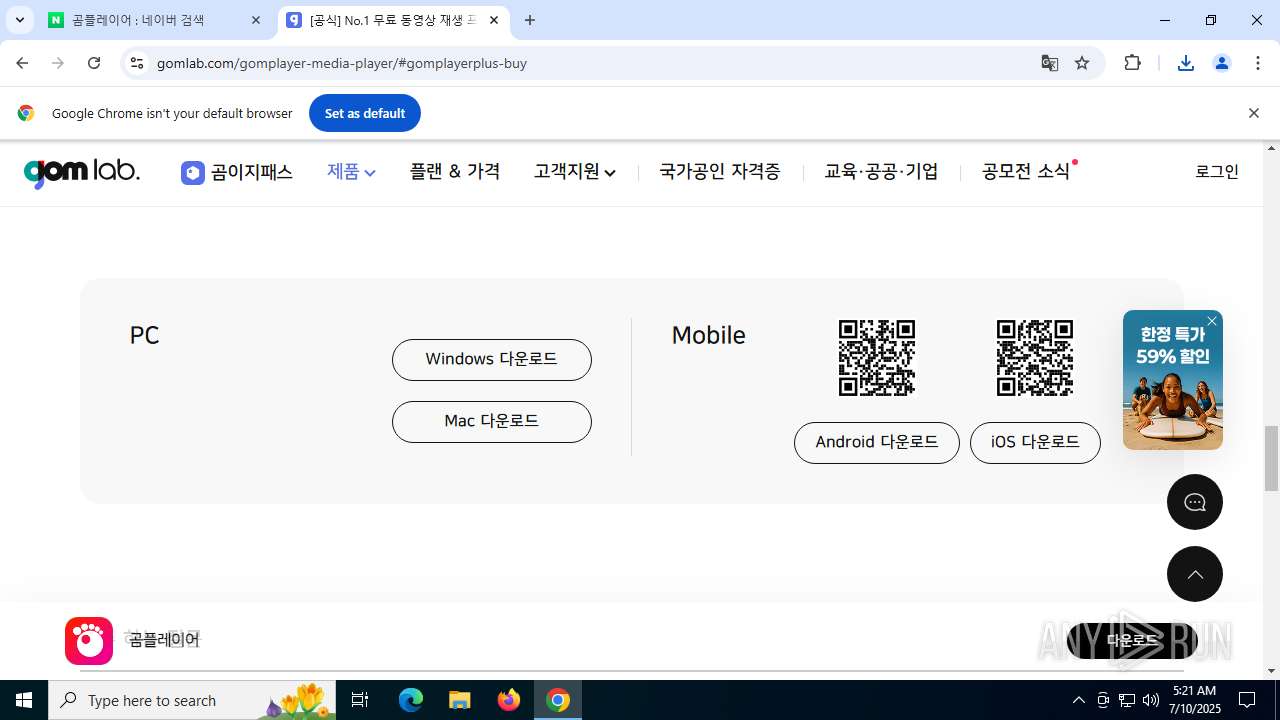The height and width of the screenshot is (720, 1280).
Task: Click the Android QR code image
Action: click(x=877, y=358)
